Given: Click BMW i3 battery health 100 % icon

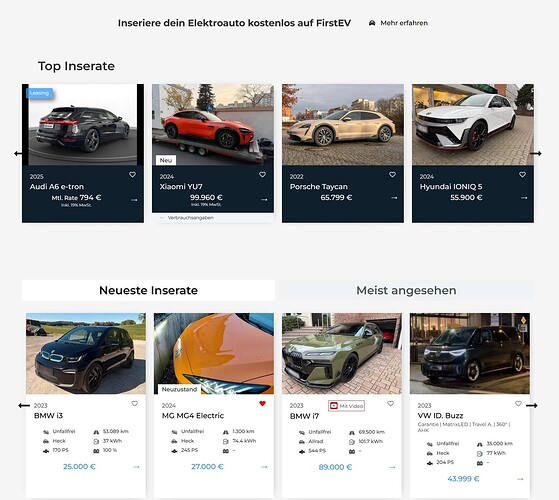Looking at the screenshot, I should click(96, 451).
